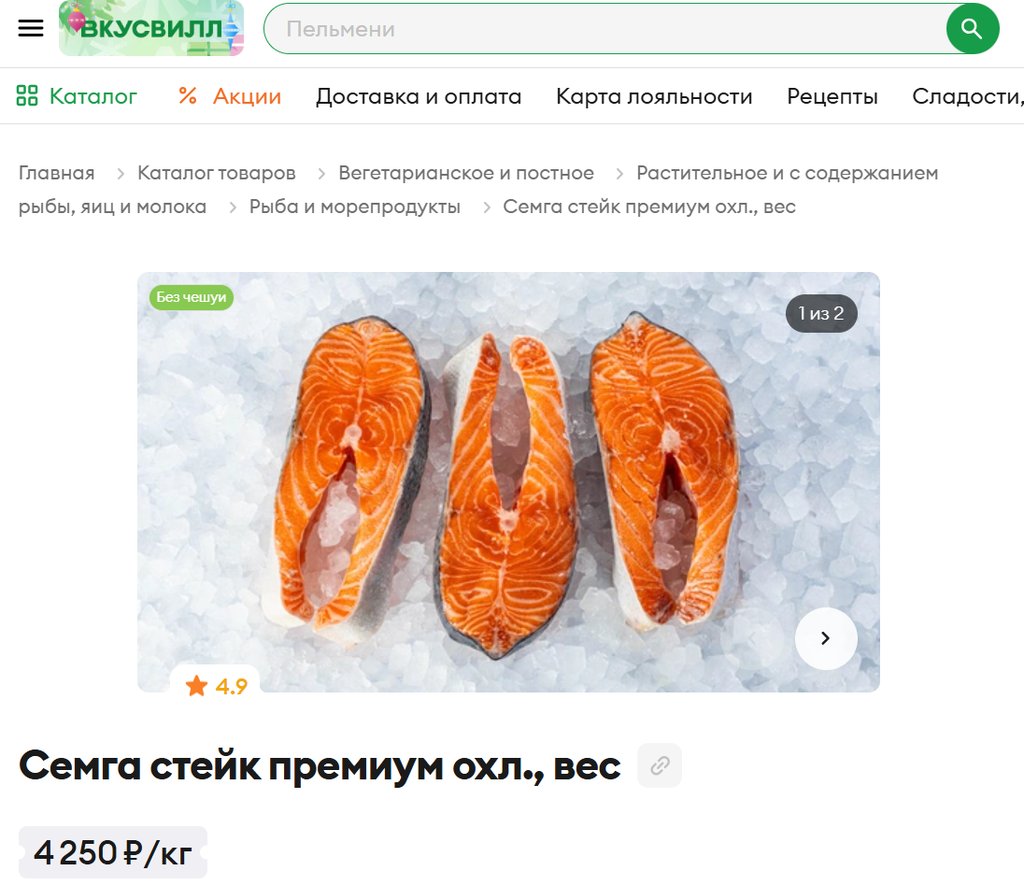Viewport: 1024px width, 885px height.
Task: Open Сладости menu item
Action: pos(968,96)
